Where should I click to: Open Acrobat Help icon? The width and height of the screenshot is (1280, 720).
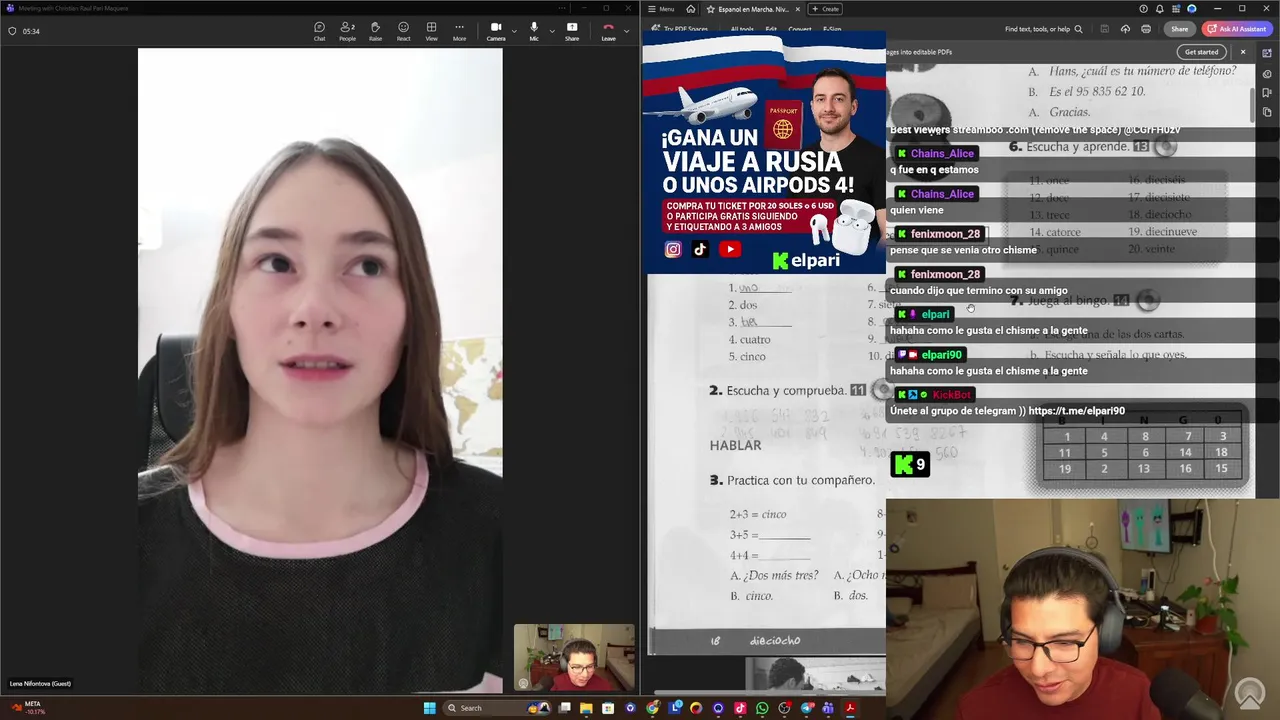click(x=1143, y=9)
